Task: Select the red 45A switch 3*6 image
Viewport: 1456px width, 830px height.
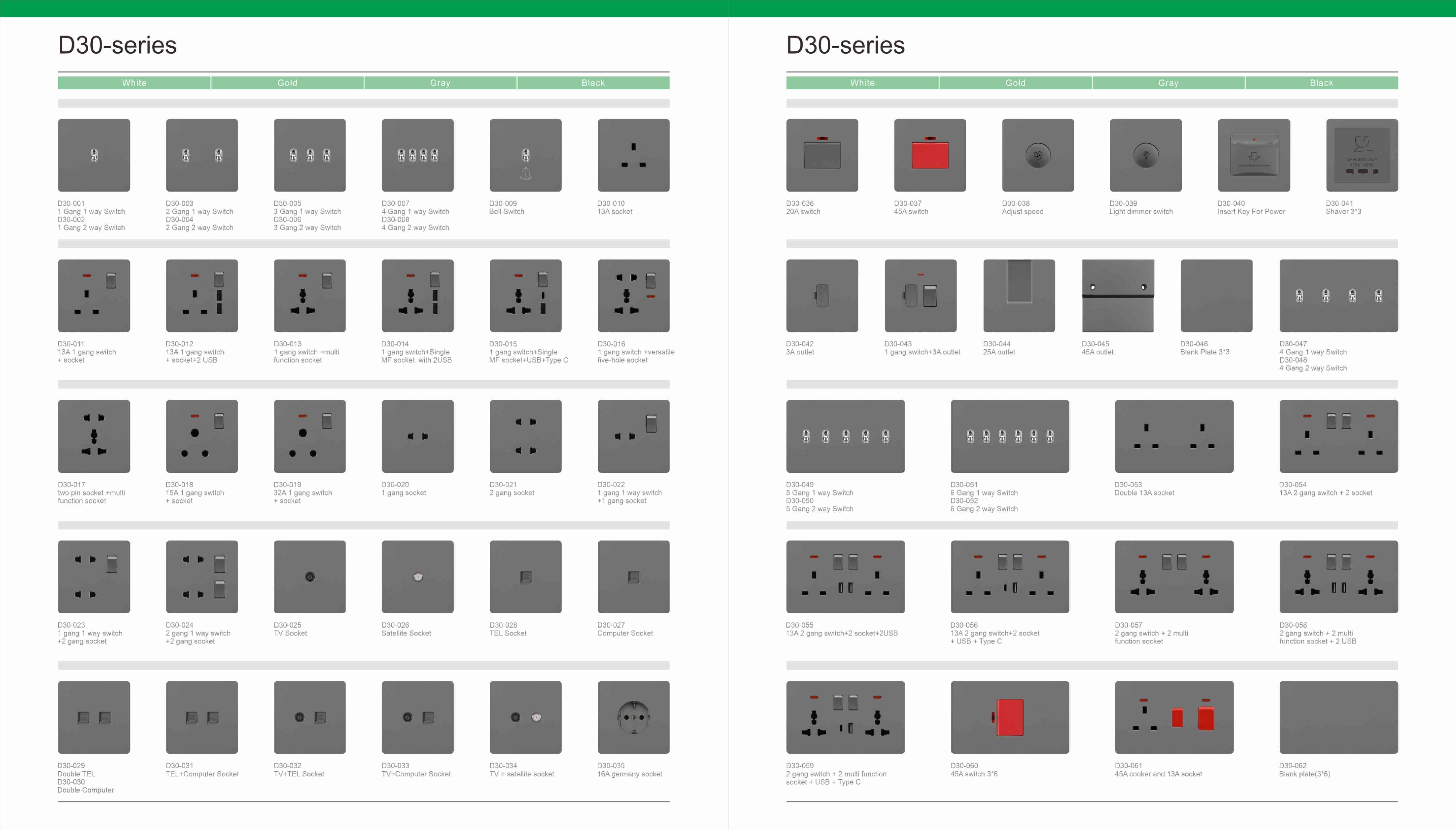Action: point(1010,717)
